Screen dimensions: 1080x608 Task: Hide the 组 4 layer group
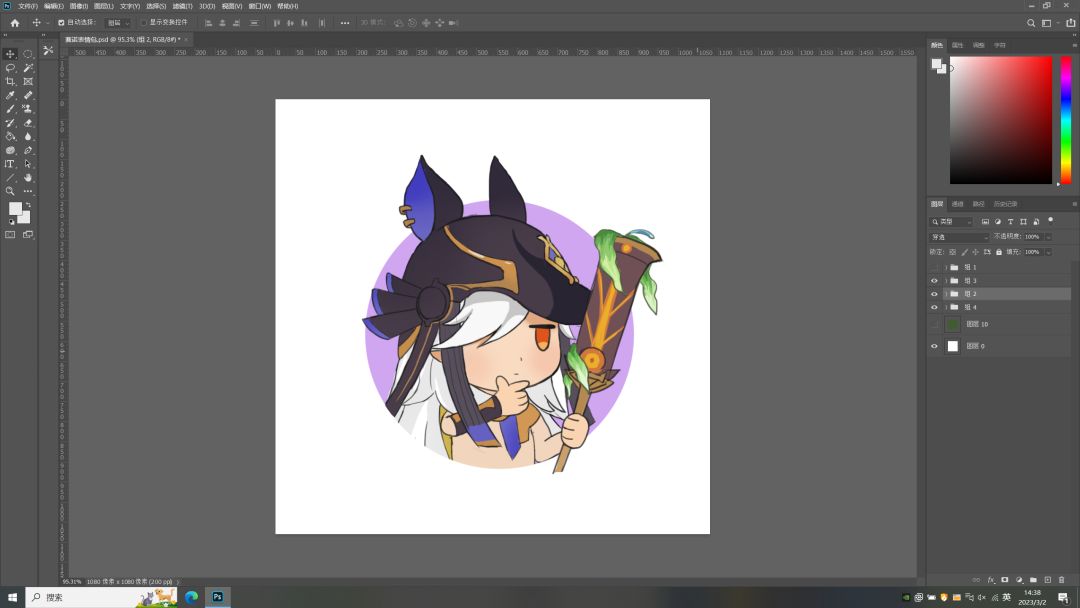coord(935,308)
